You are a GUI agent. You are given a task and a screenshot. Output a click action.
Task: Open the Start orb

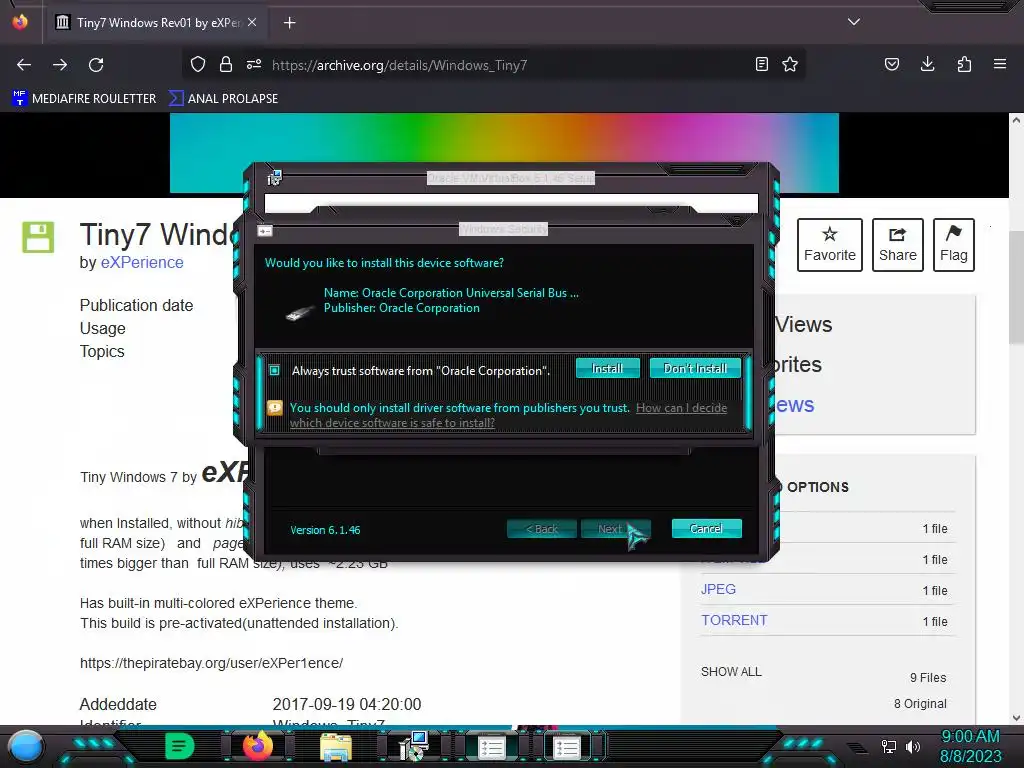pos(26,746)
